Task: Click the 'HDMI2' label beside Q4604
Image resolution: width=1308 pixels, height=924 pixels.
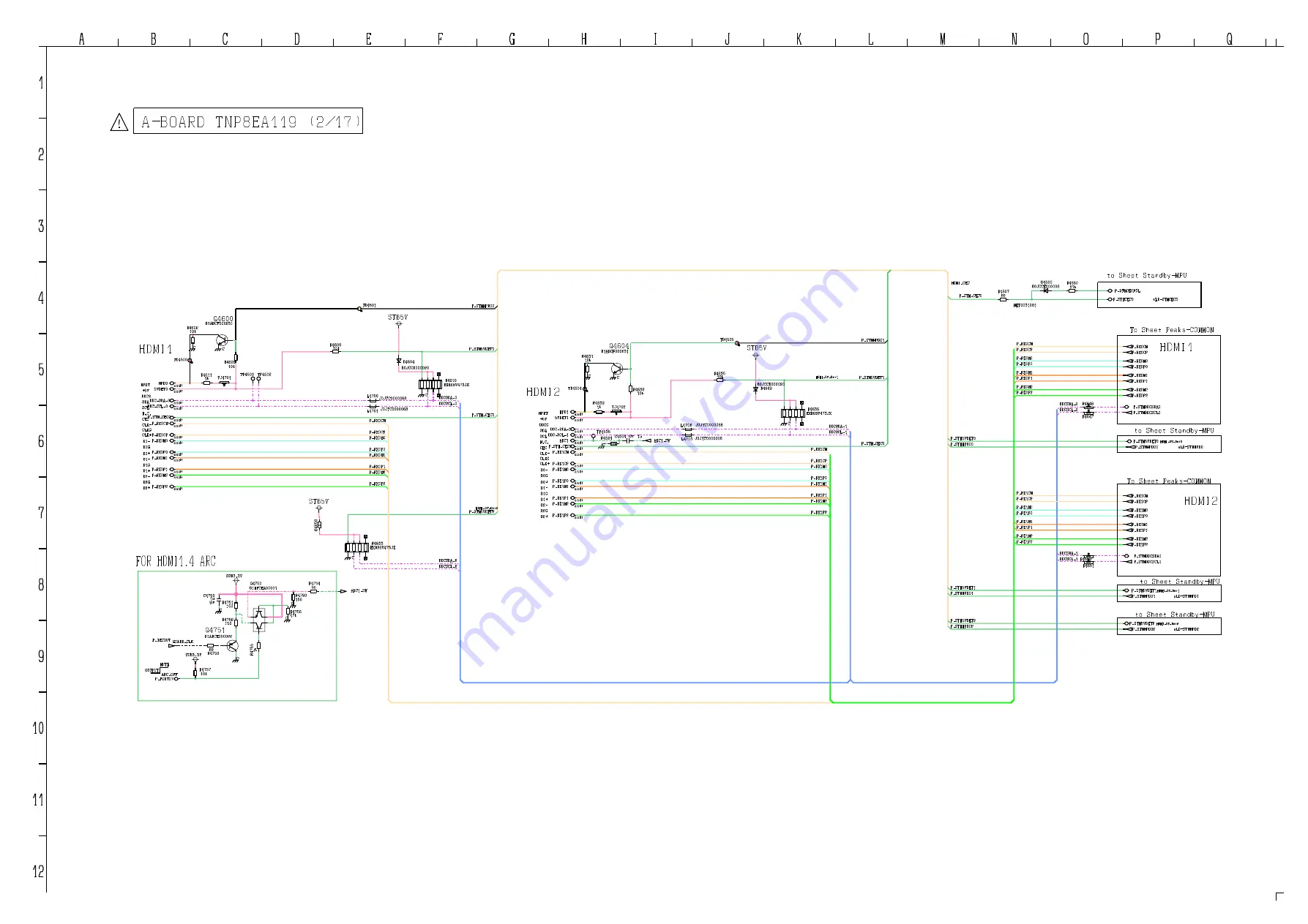Action: [x=543, y=392]
